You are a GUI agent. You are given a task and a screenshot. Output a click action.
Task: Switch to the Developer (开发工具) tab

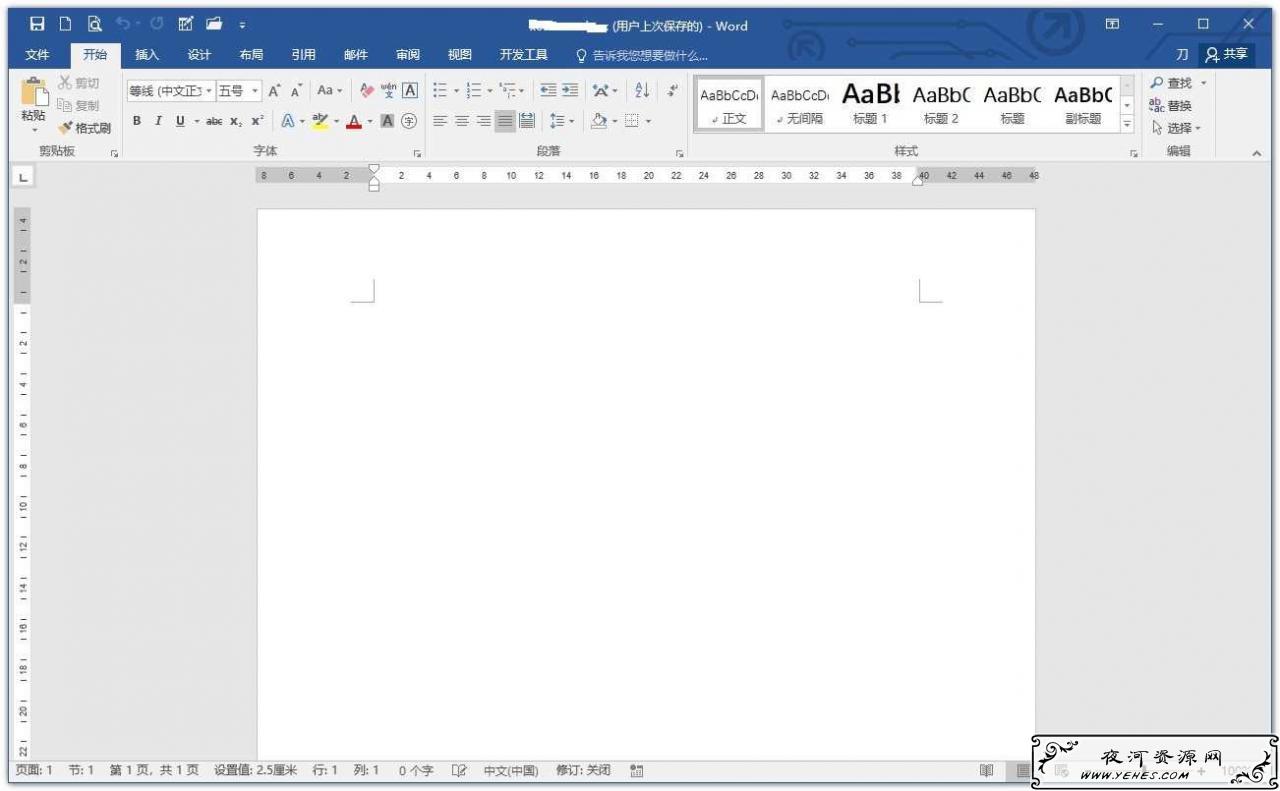tap(524, 55)
